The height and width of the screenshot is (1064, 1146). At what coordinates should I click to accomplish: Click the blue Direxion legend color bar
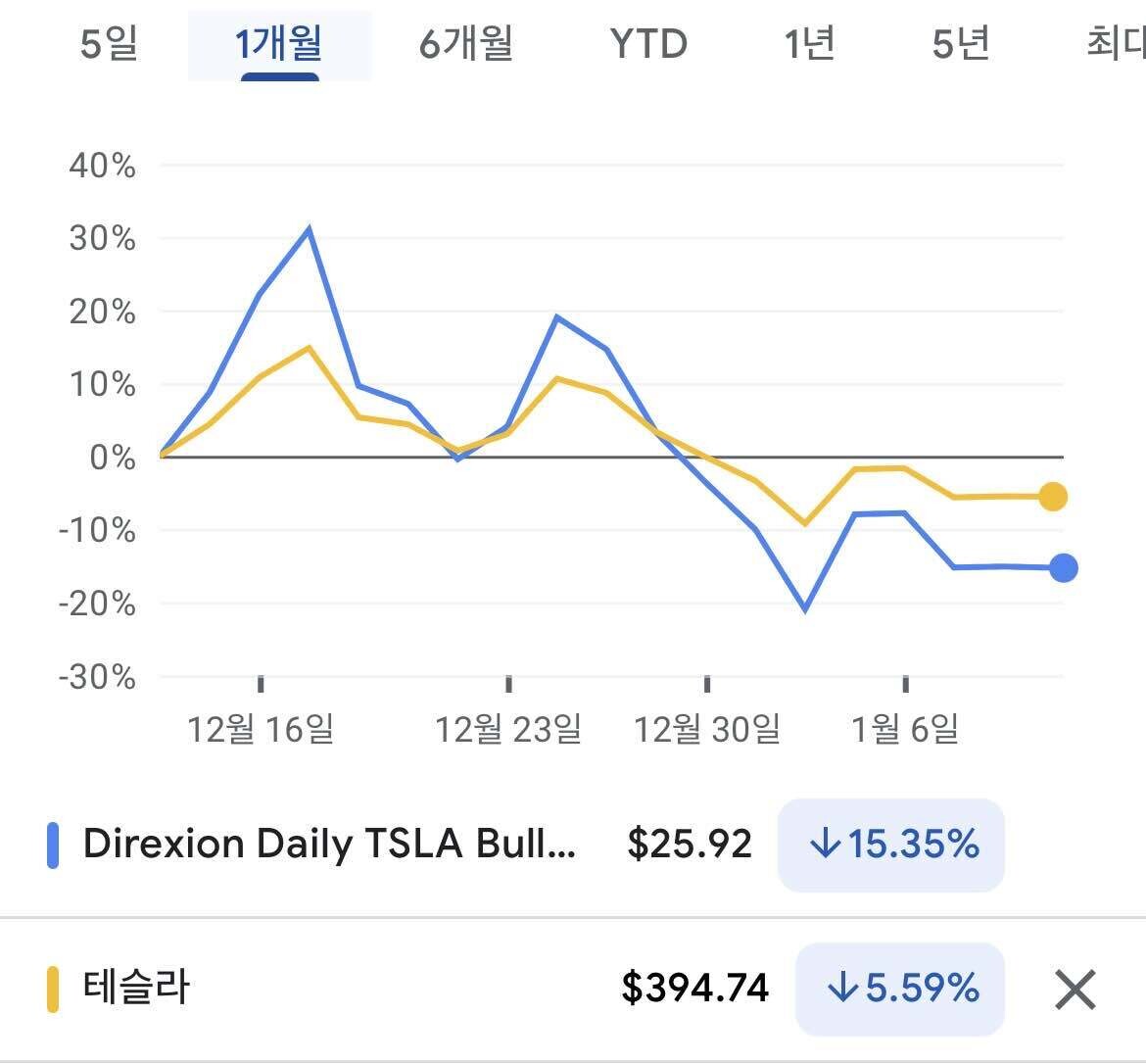coord(53,845)
